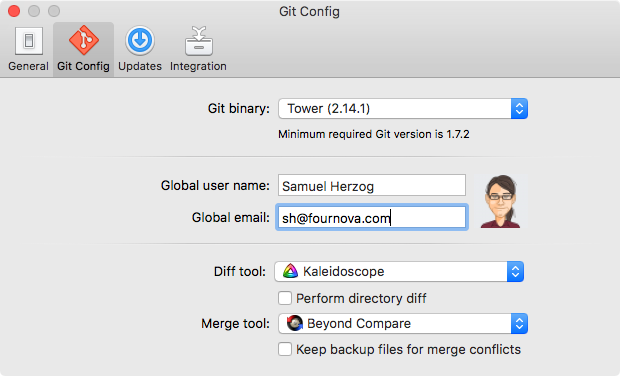The width and height of the screenshot is (620, 376).
Task: Click the Kaleidoscope app icon in Diff tool
Action: [290, 271]
